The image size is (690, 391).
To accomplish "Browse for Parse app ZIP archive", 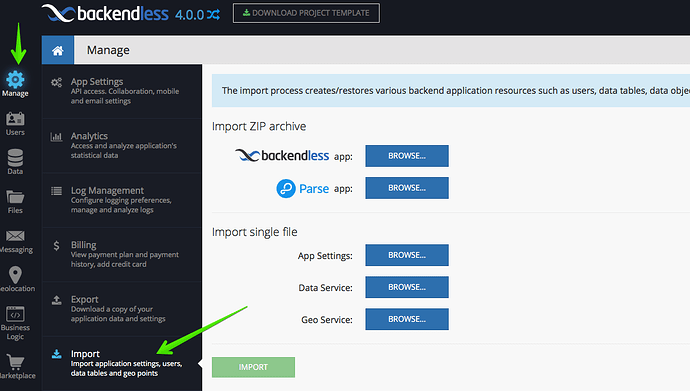I will 407,188.
